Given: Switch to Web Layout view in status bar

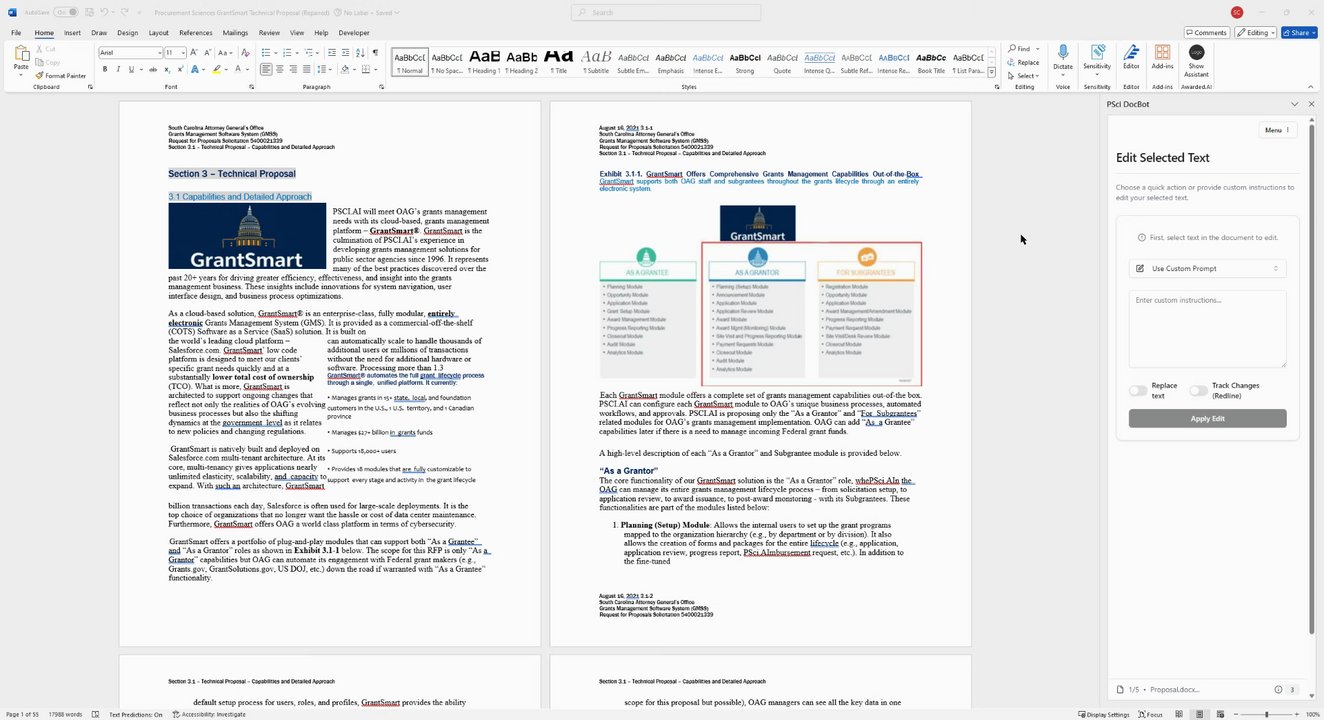Looking at the screenshot, I should 1221,714.
